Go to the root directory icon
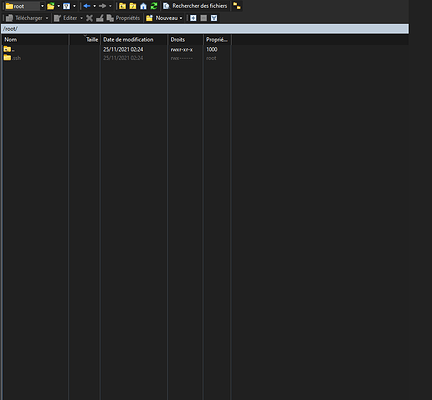432x400 pixels. click(133, 6)
